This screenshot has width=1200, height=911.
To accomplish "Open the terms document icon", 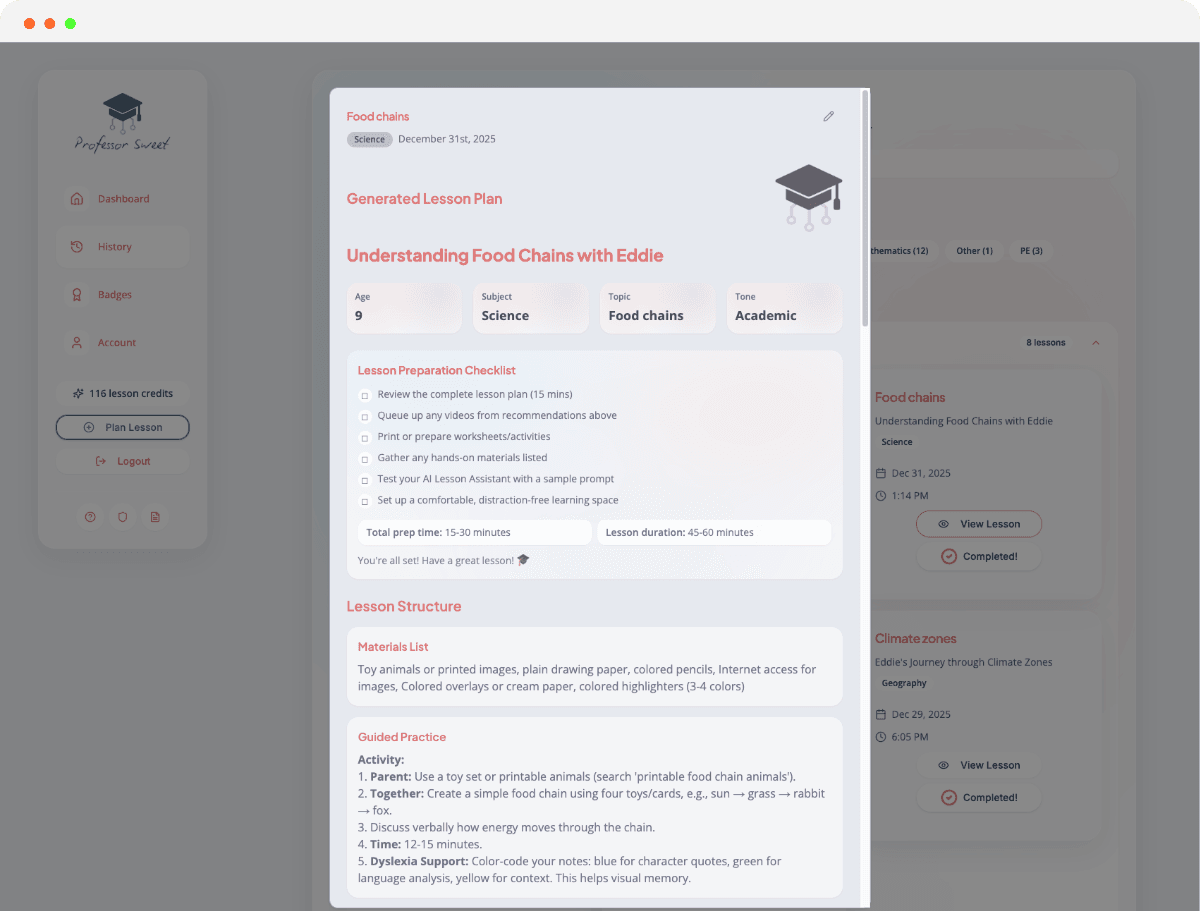I will (154, 517).
